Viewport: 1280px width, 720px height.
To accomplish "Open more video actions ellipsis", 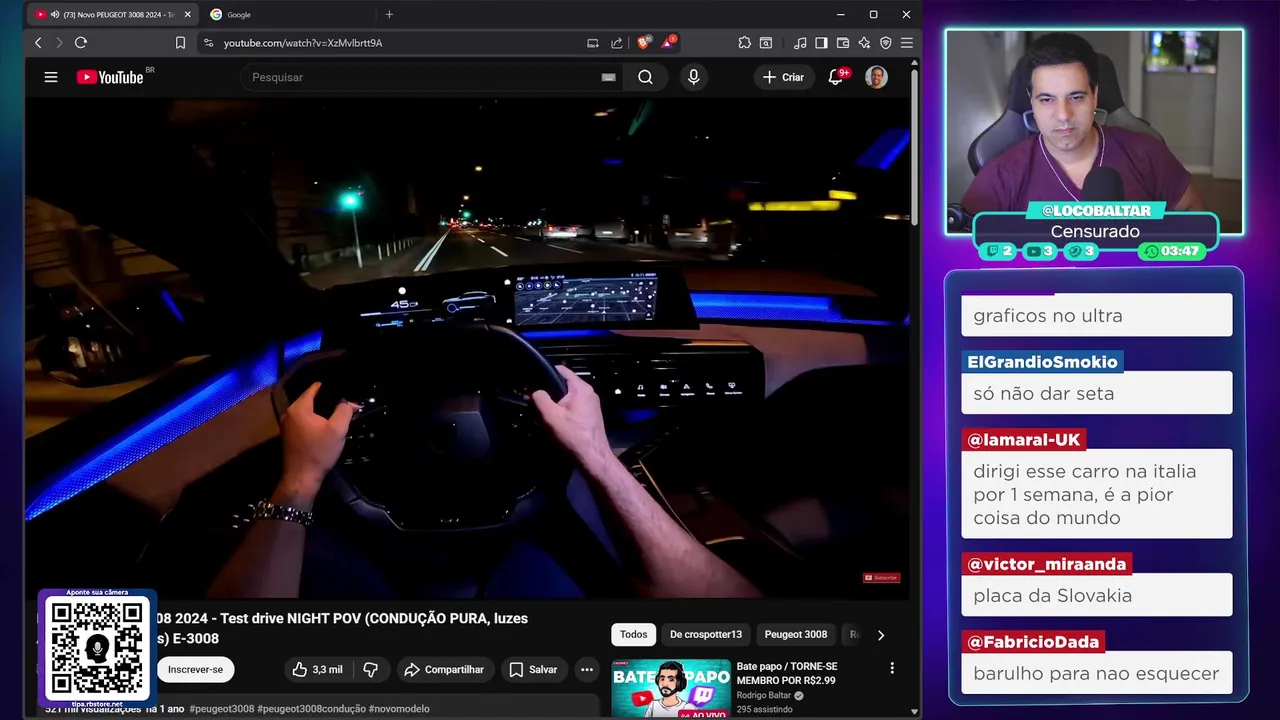I will click(x=587, y=669).
